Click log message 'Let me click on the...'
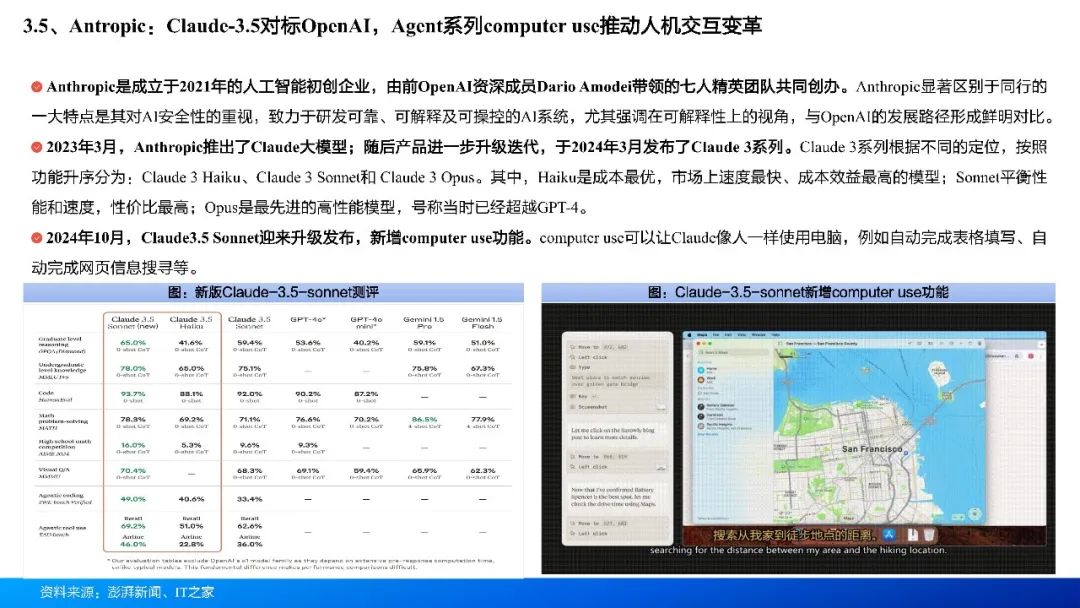The height and width of the screenshot is (608, 1080). [613, 433]
